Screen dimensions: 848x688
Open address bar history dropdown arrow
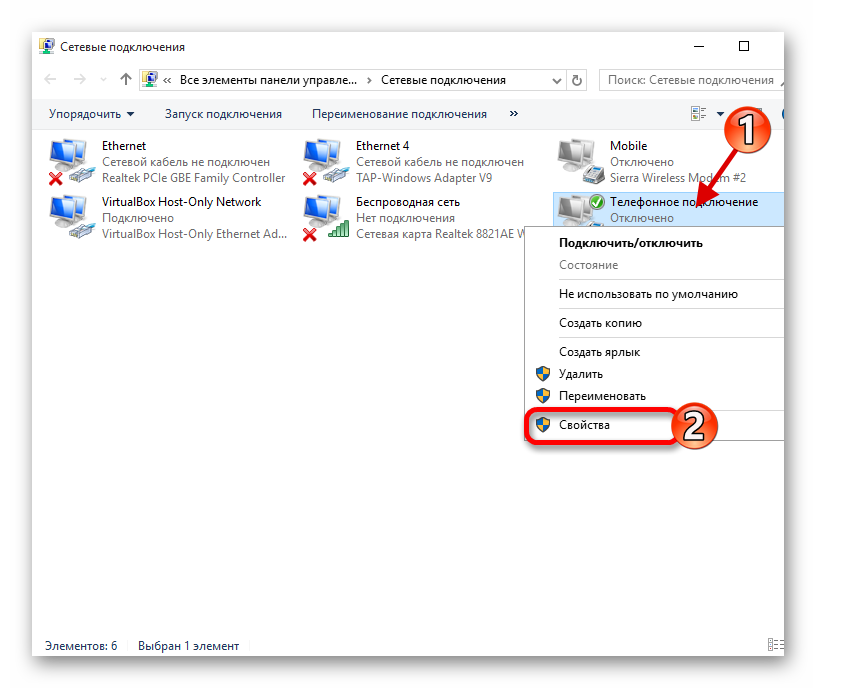point(554,80)
